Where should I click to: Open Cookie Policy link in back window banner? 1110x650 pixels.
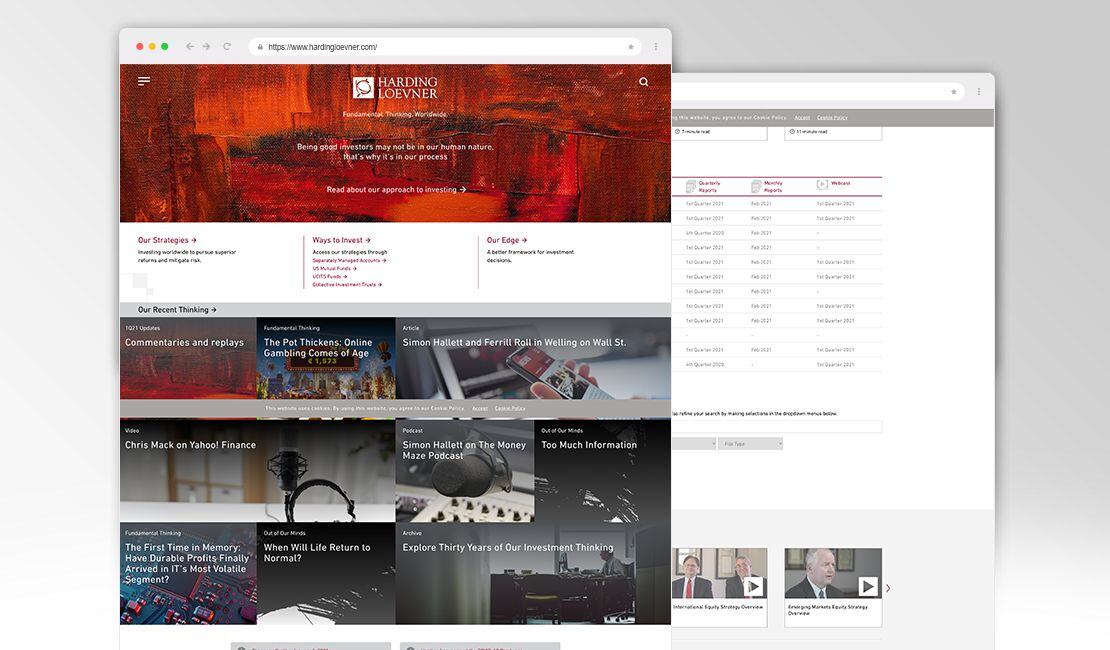click(832, 118)
